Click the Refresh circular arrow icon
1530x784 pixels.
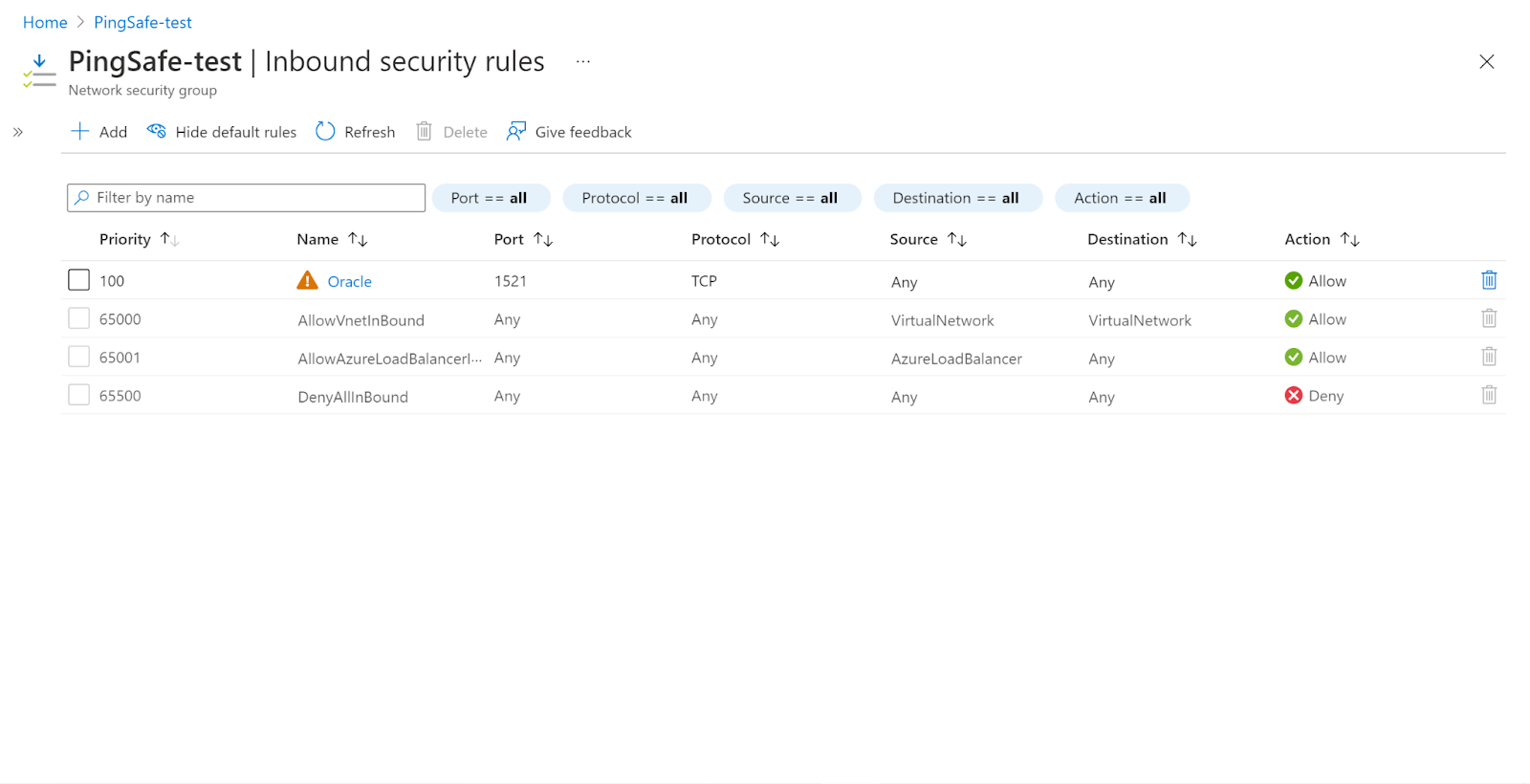coord(325,131)
